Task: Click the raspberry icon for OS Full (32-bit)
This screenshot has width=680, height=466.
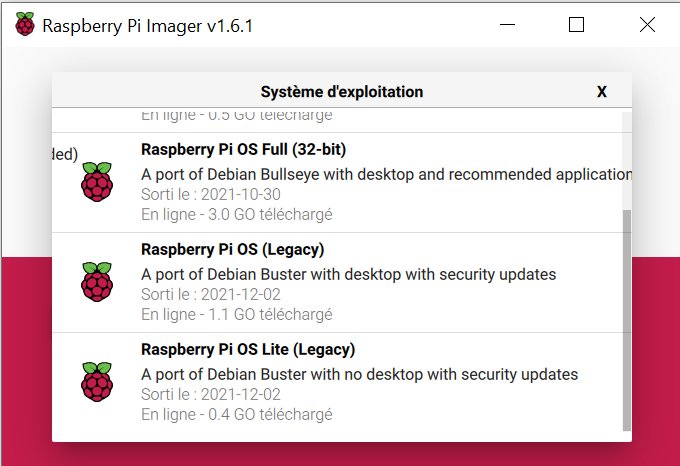Action: [x=97, y=182]
